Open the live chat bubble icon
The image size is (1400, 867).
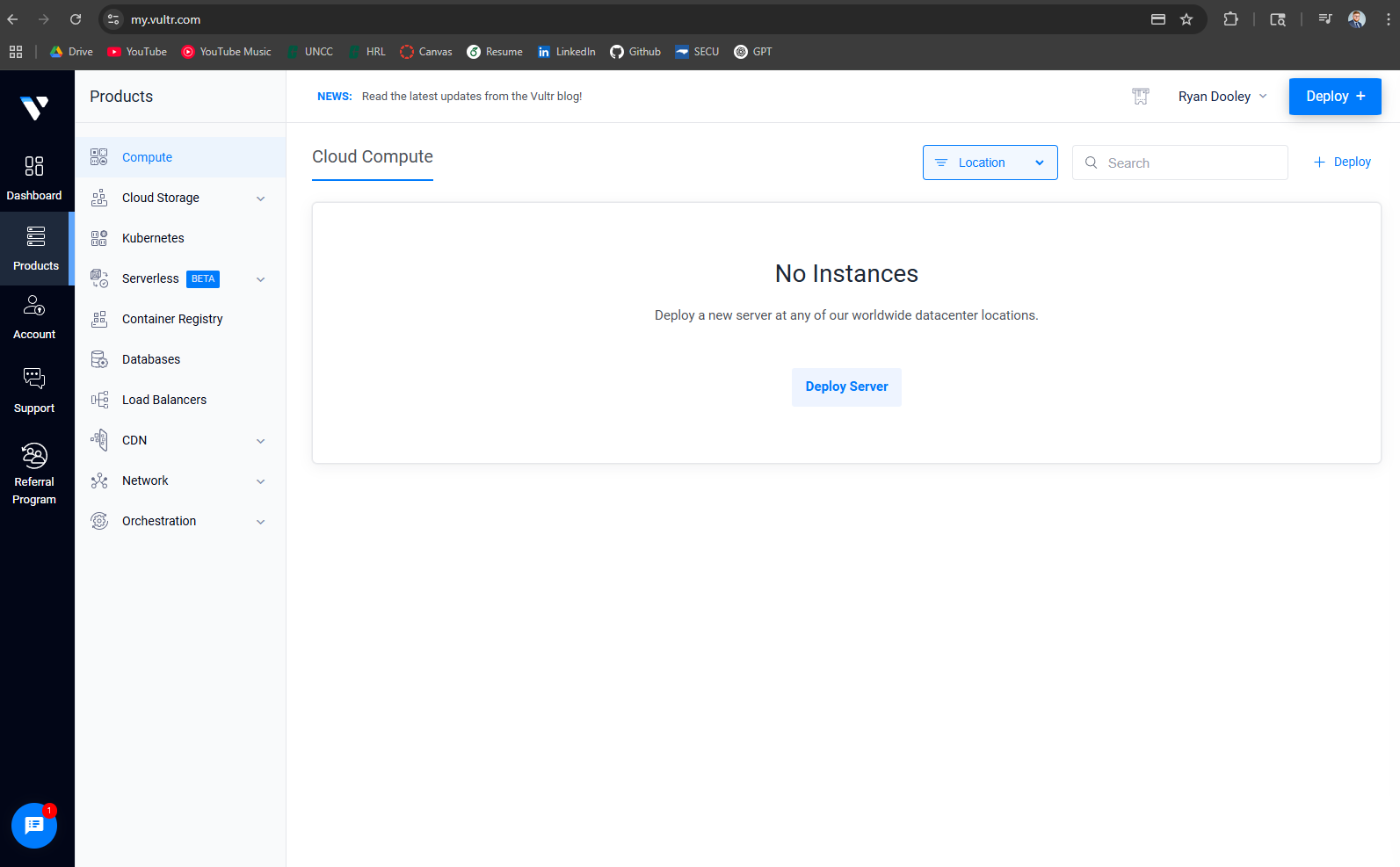click(x=34, y=825)
